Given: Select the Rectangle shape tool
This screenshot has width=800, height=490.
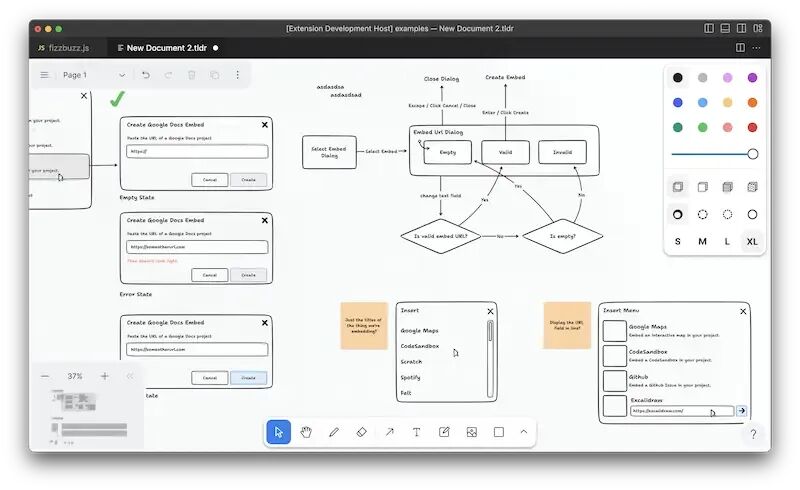Looking at the screenshot, I should (499, 432).
